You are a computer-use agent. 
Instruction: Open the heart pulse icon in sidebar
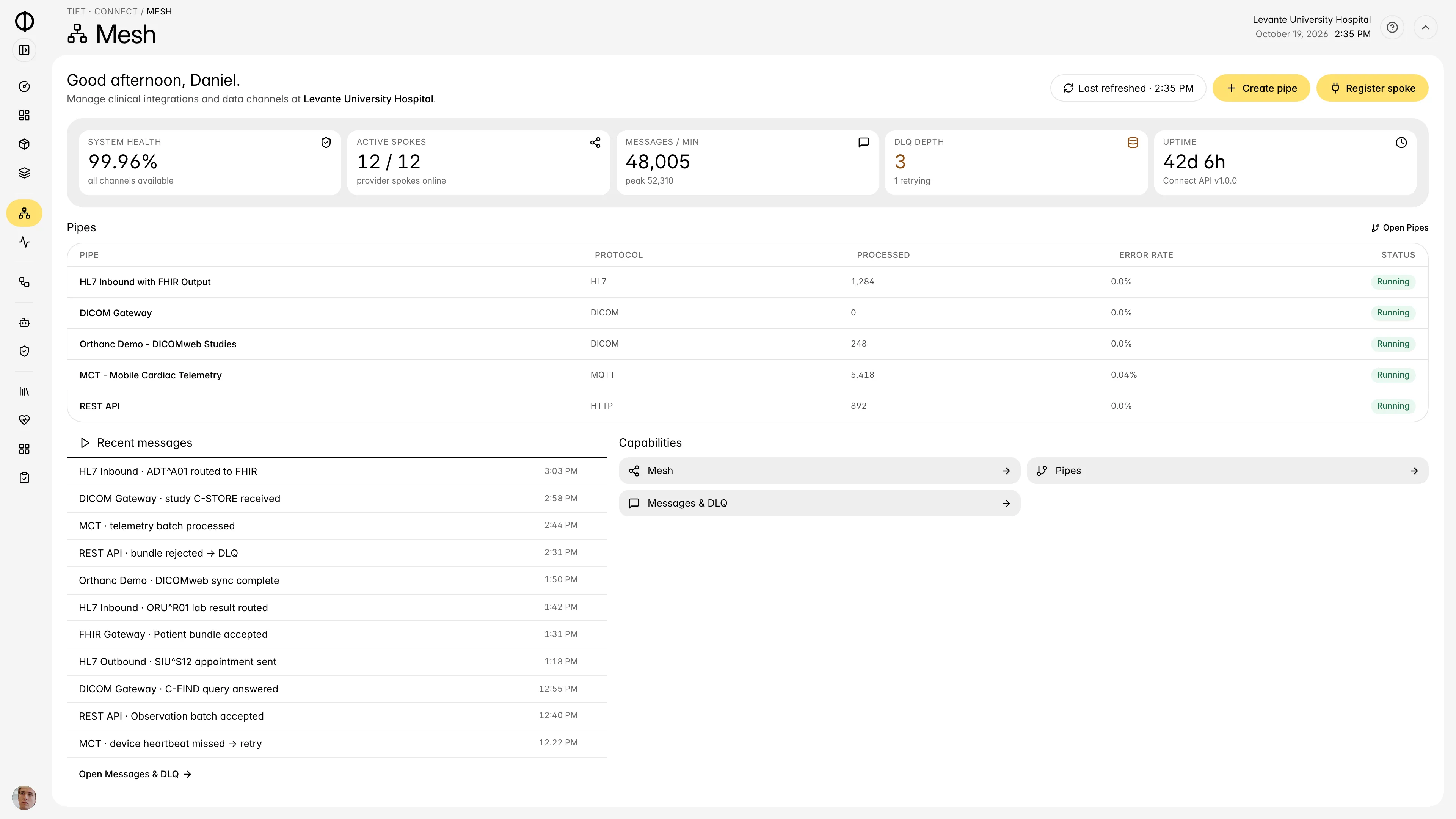point(24,420)
